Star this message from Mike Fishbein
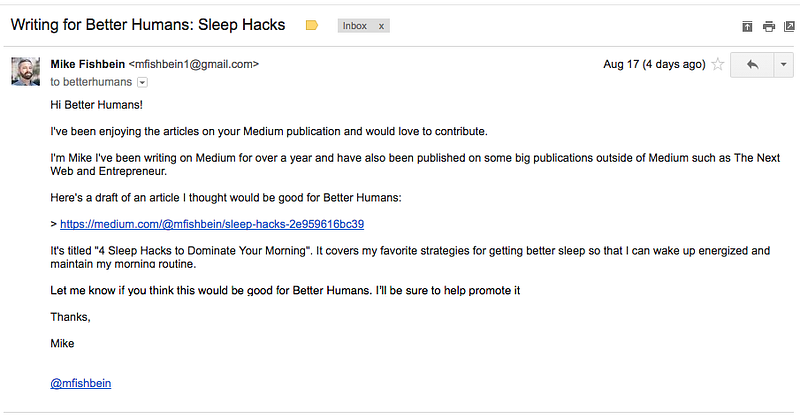This screenshot has height=418, width=800. pos(718,64)
